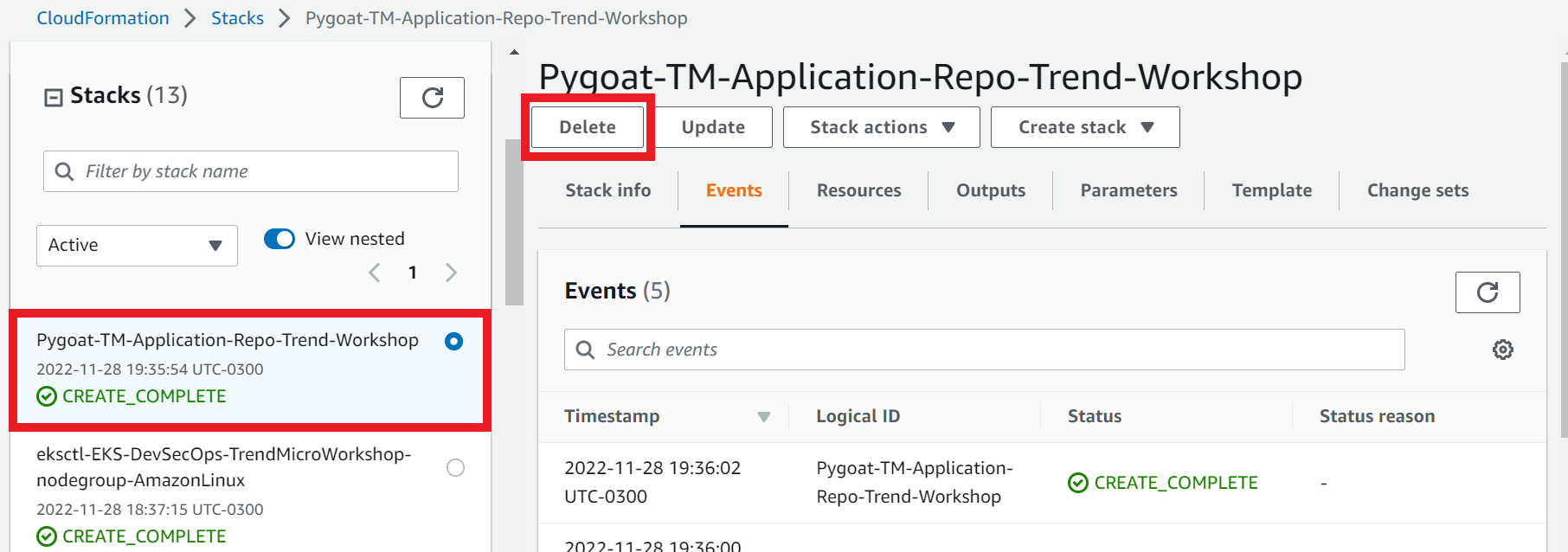The image size is (1568, 552).
Task: Switch to Resources tab
Action: [x=858, y=190]
